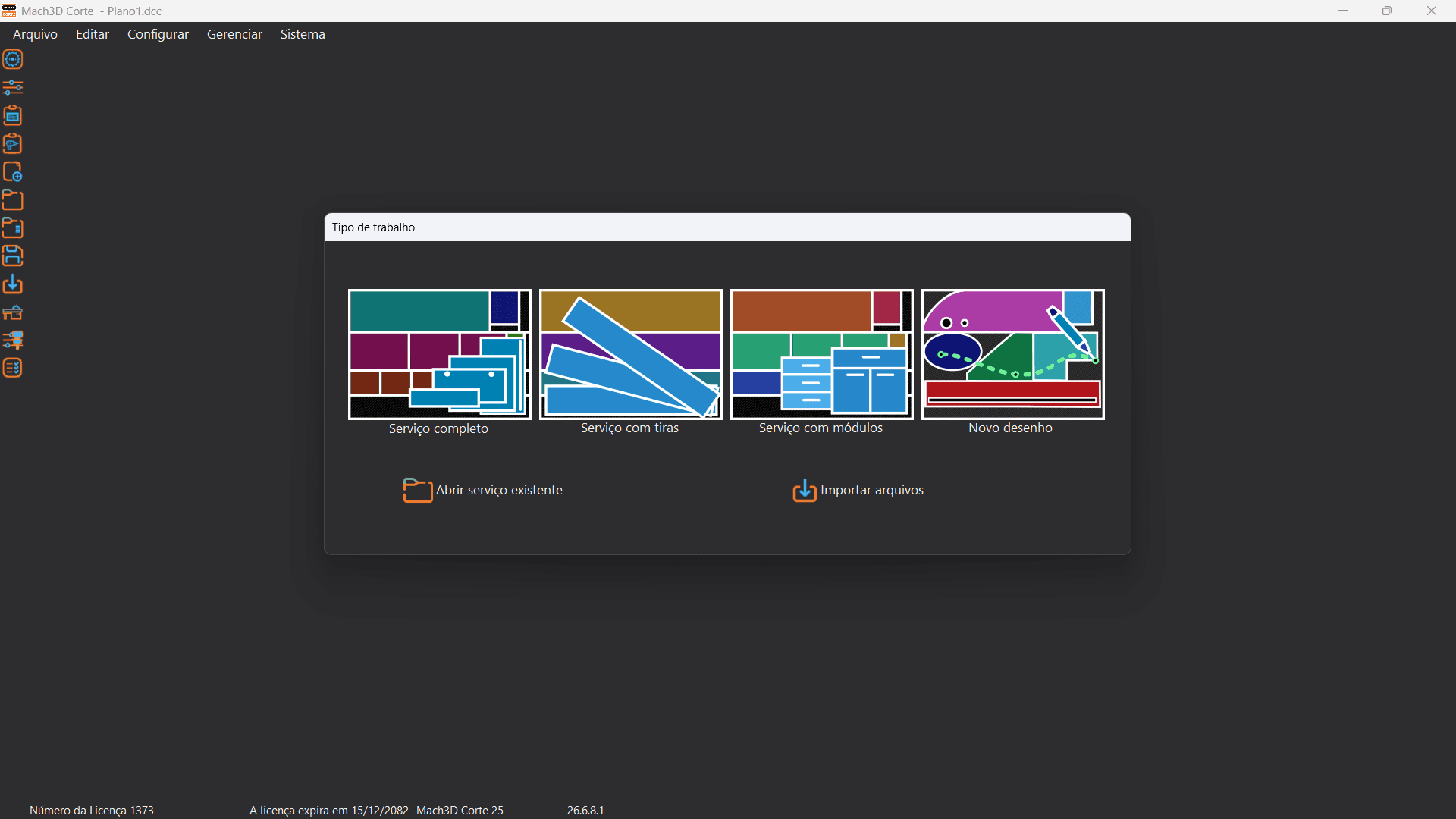The width and height of the screenshot is (1456, 819).
Task: Click the new document plus icon
Action: (x=13, y=171)
